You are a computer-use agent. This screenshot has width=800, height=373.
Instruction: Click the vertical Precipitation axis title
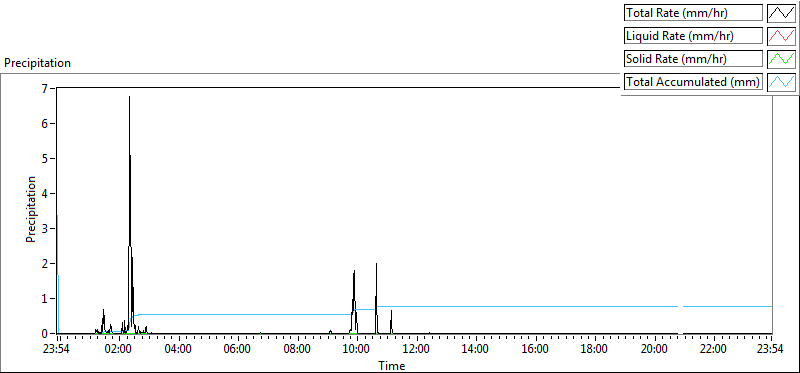point(31,209)
